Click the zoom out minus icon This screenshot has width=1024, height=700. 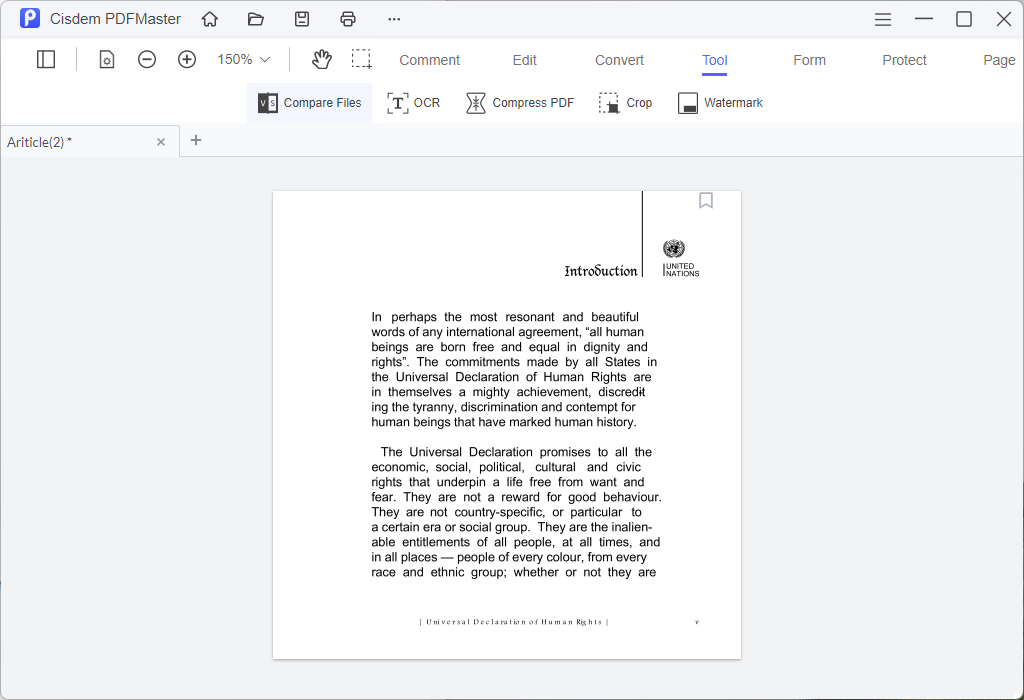(147, 60)
